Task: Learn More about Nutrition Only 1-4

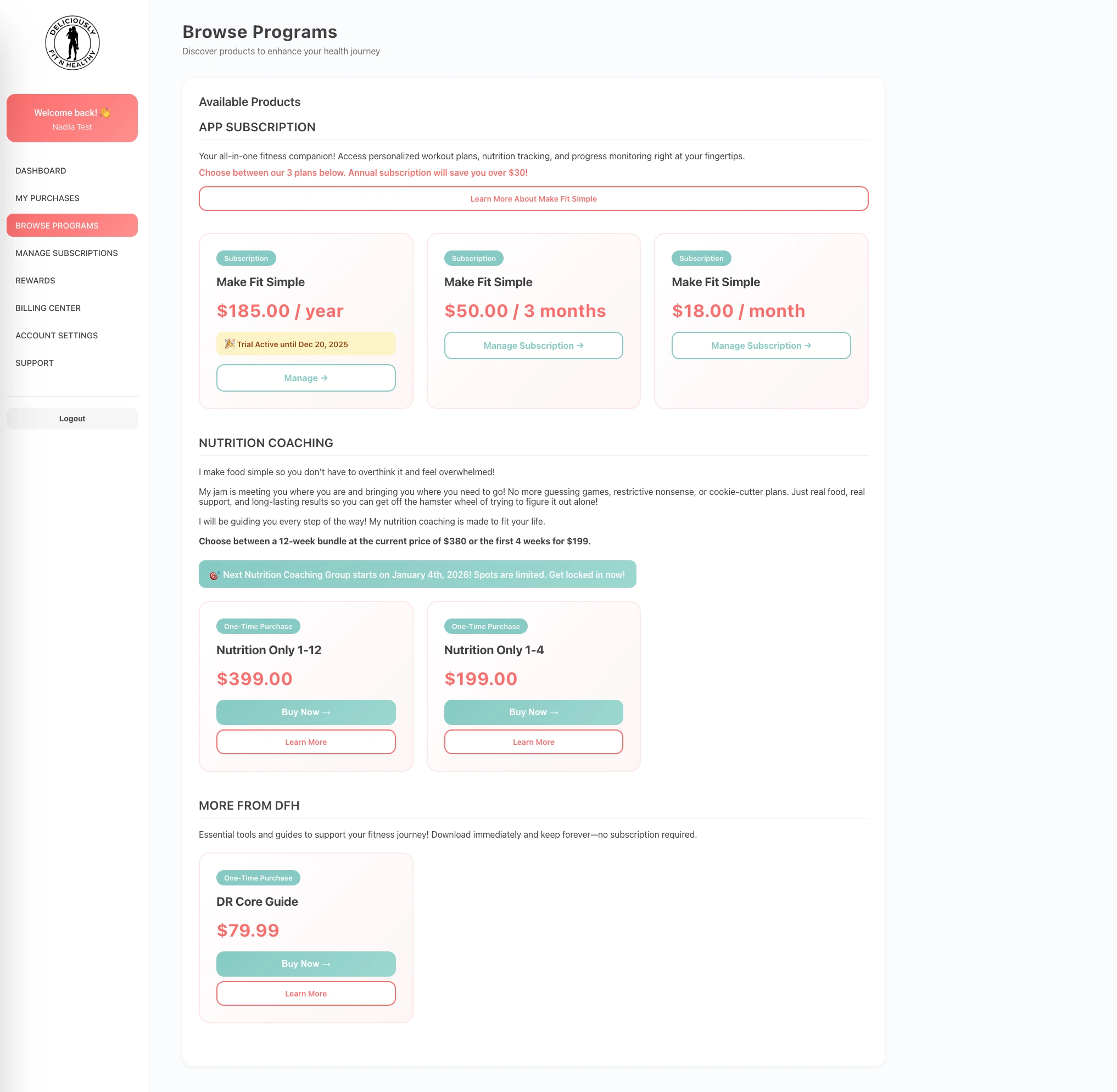Action: click(x=533, y=742)
